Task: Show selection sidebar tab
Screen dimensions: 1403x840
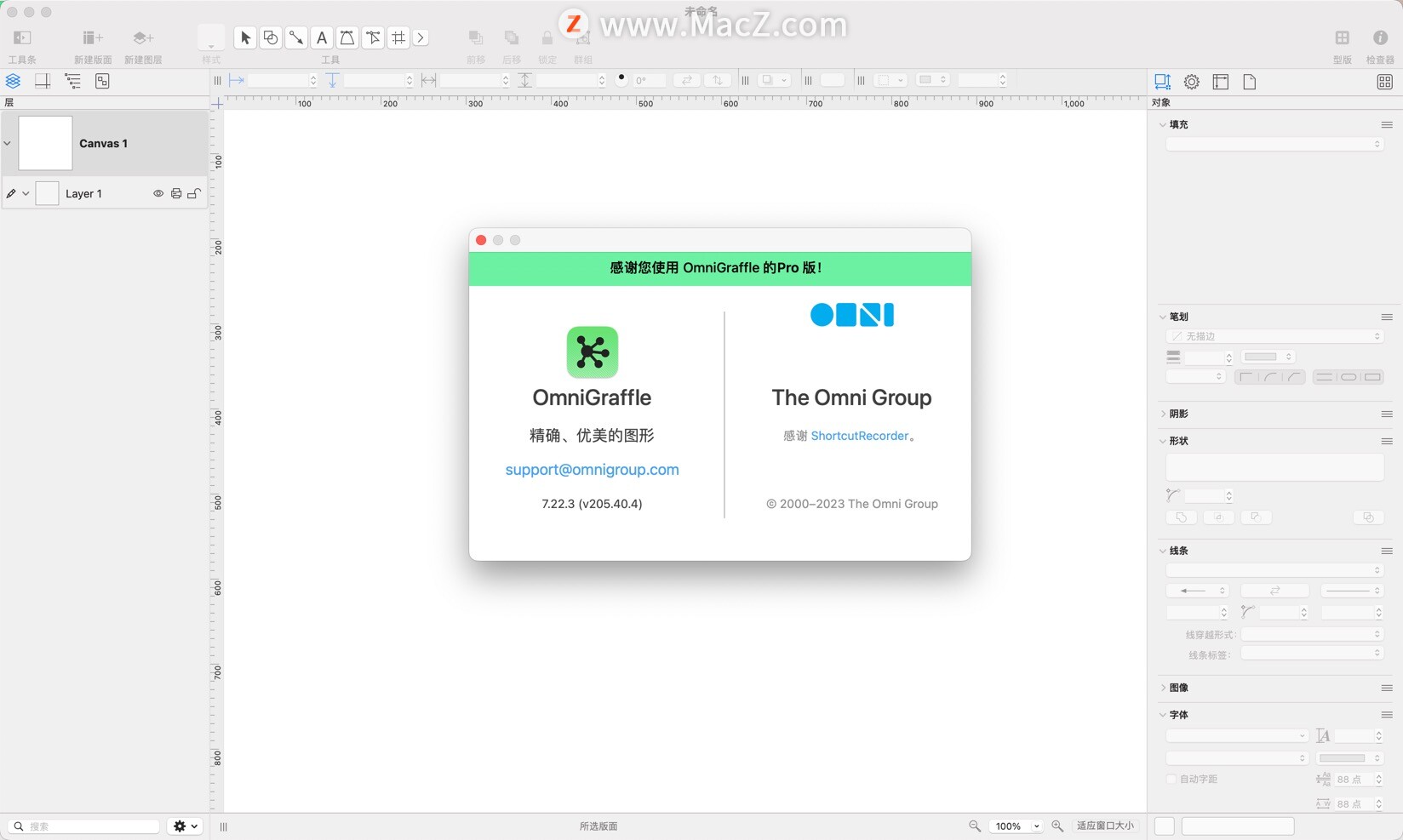Action: click(x=102, y=81)
